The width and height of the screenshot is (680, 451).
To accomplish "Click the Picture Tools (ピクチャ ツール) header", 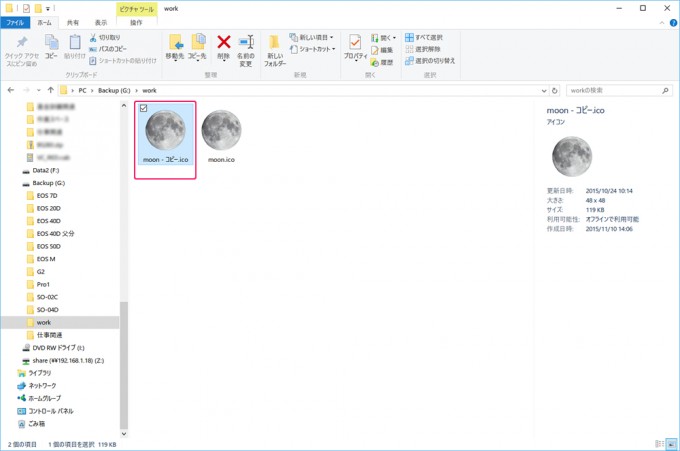I will 137,9.
